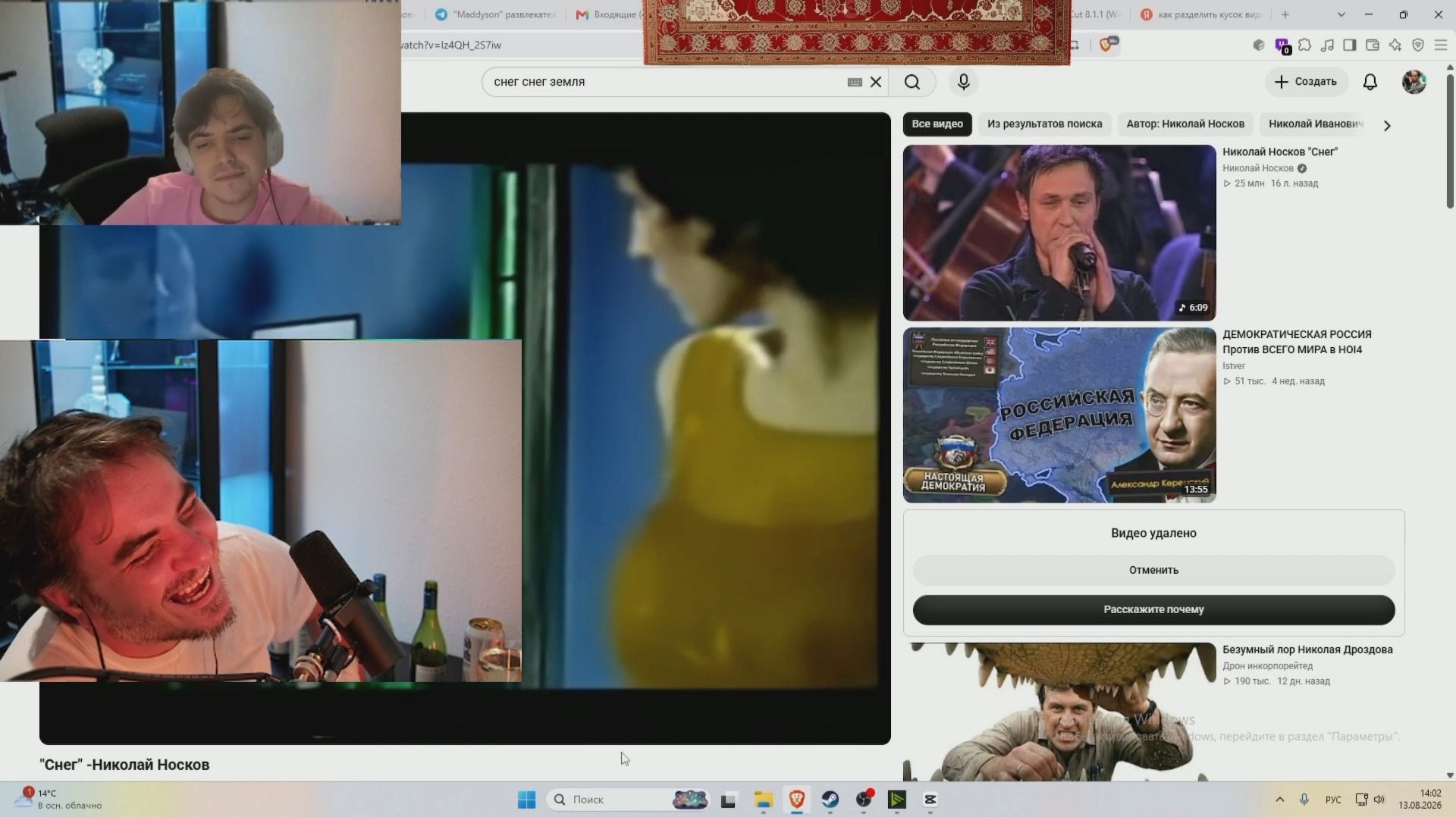Open Brave Shields lion icon in address bar
Image resolution: width=1456 pixels, height=817 pixels.
click(x=1106, y=45)
